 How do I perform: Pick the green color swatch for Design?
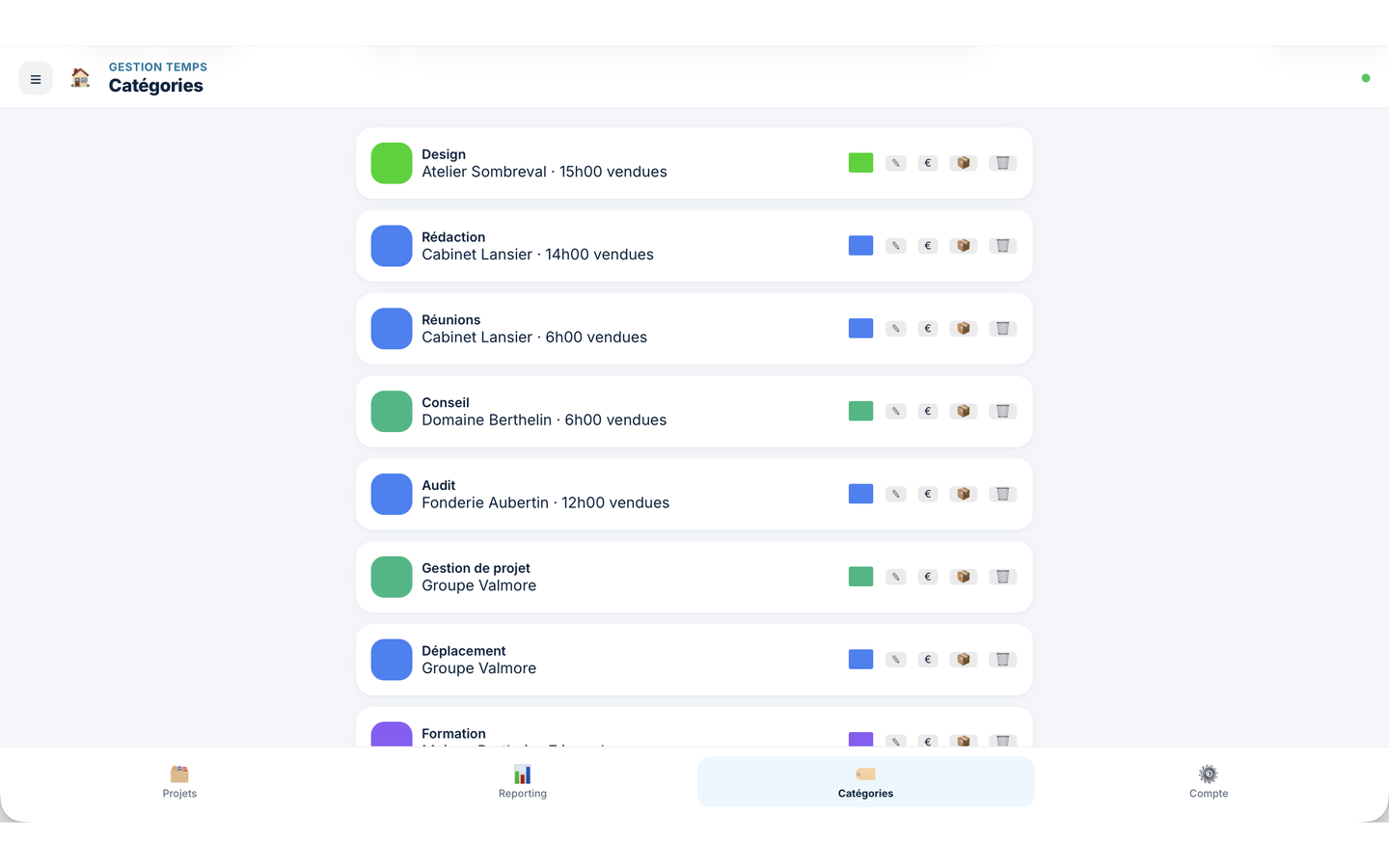[x=861, y=163]
